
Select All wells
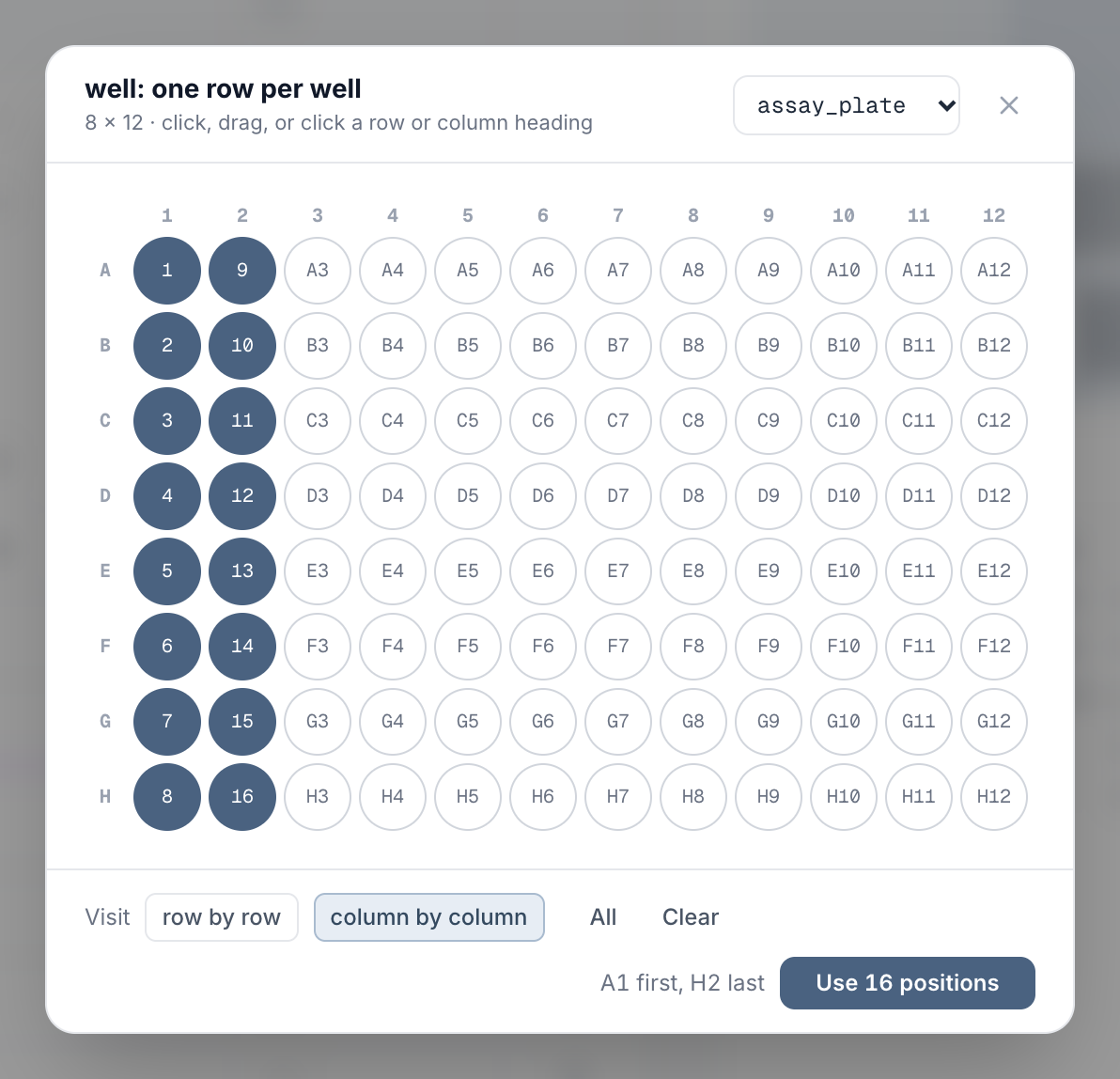tap(603, 917)
